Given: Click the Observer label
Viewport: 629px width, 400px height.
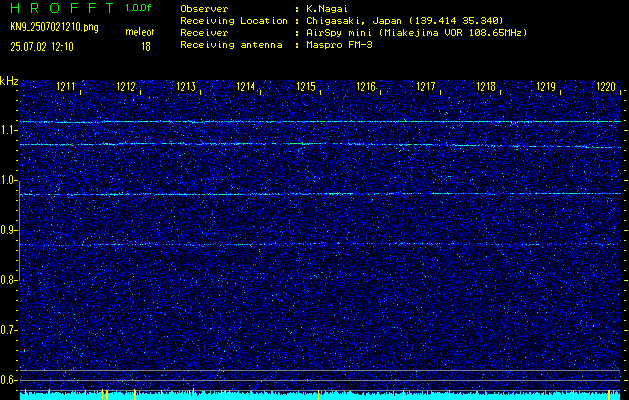Looking at the screenshot, I should [204, 9].
